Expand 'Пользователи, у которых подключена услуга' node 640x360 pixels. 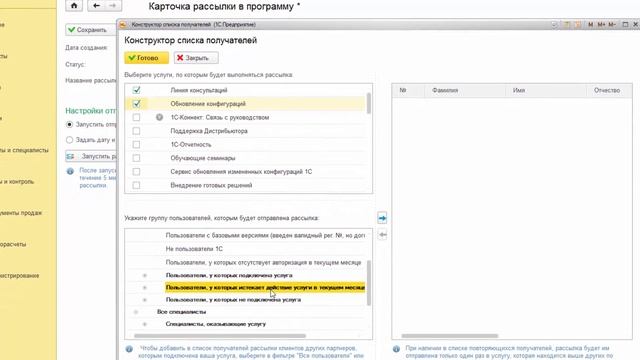pyautogui.click(x=144, y=276)
